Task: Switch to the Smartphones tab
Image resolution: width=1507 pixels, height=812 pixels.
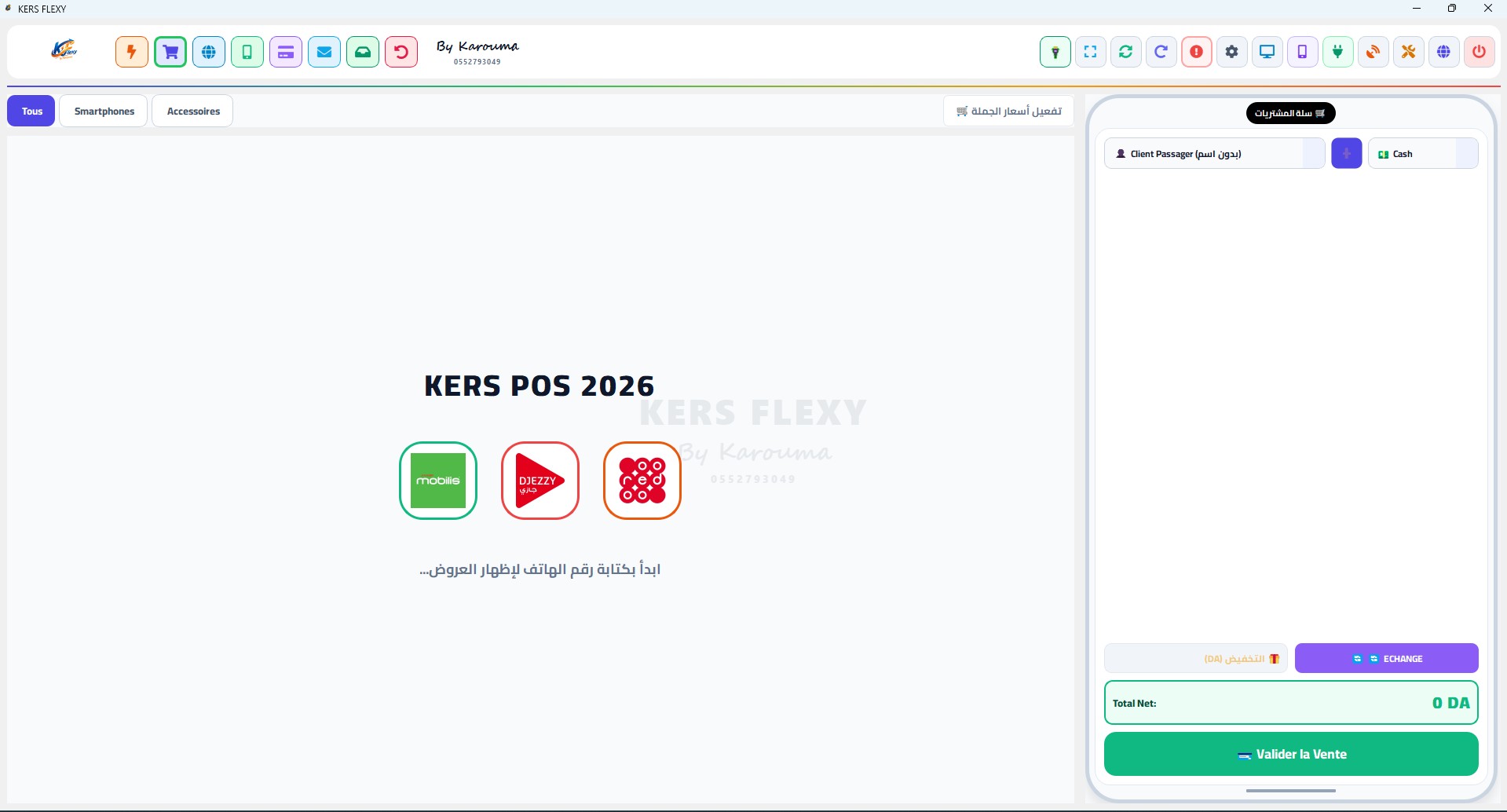Action: (x=104, y=111)
